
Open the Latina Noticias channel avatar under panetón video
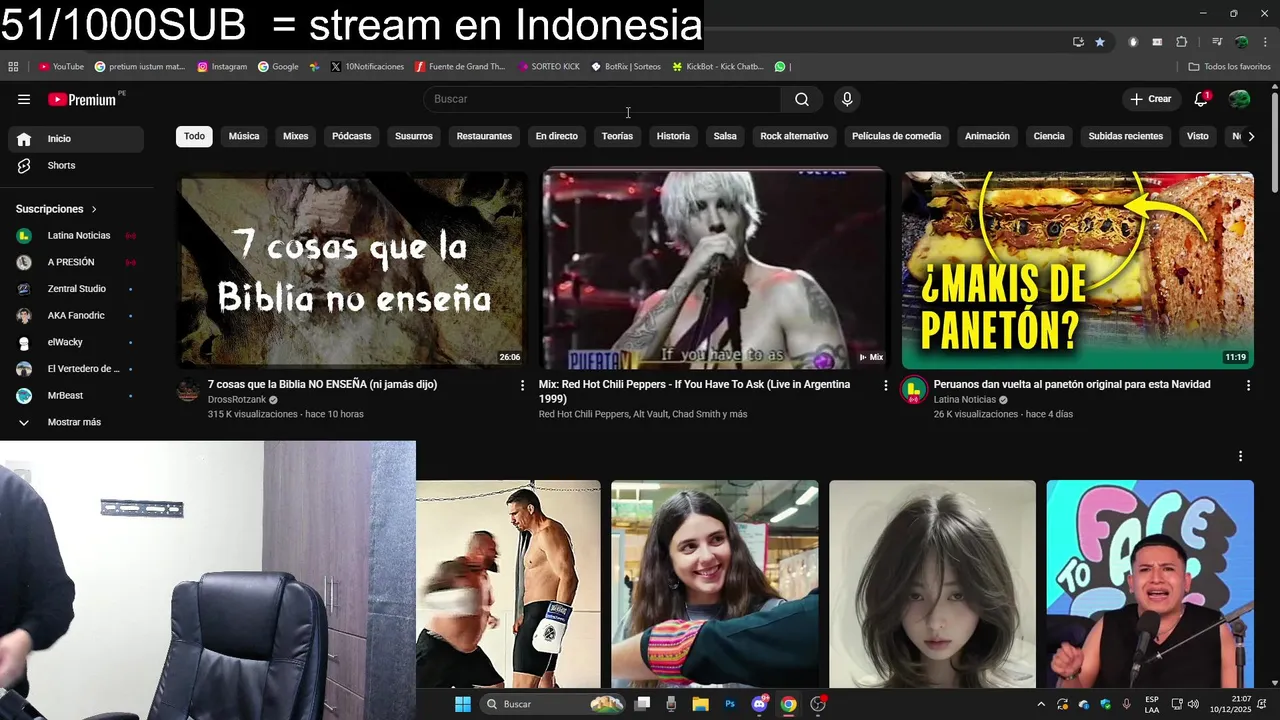(x=914, y=390)
